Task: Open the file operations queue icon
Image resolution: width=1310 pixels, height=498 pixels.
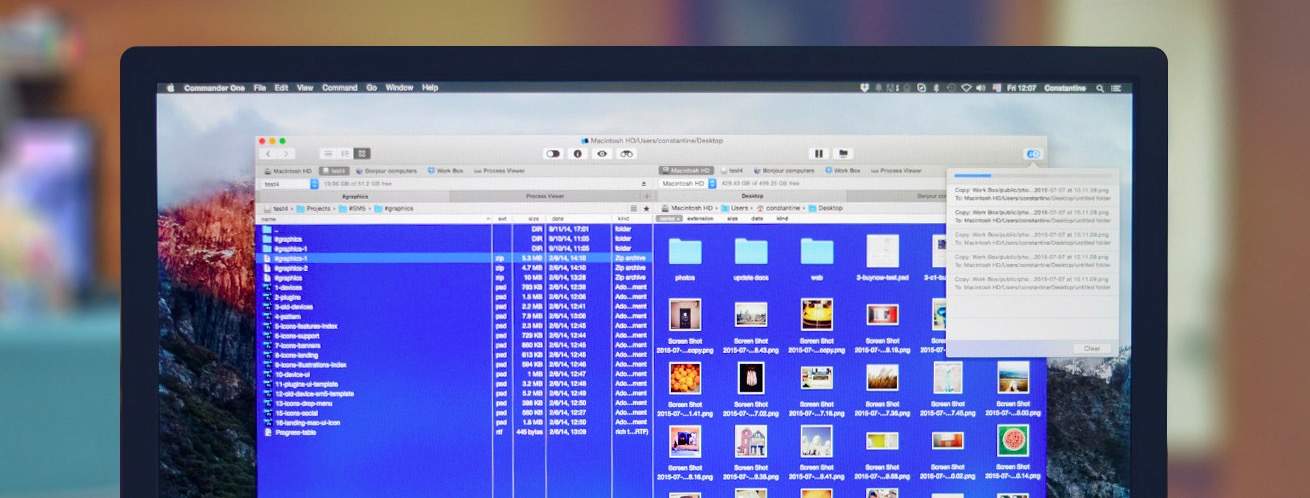Action: point(1033,154)
